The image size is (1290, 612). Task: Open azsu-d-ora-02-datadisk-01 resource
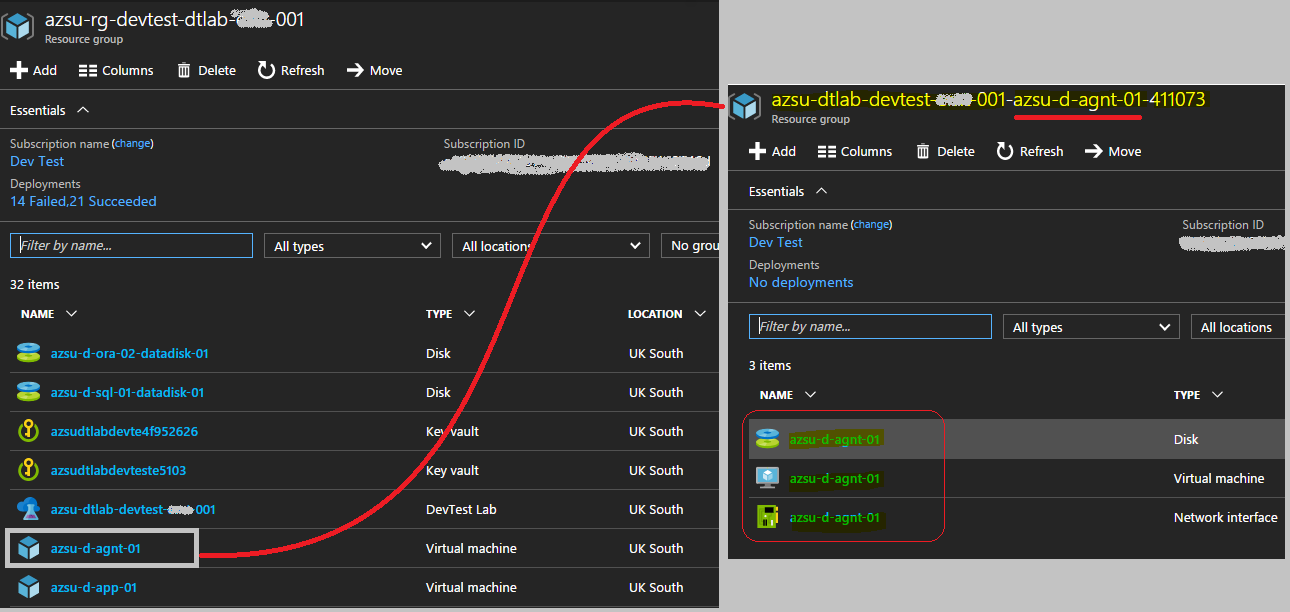pos(130,353)
